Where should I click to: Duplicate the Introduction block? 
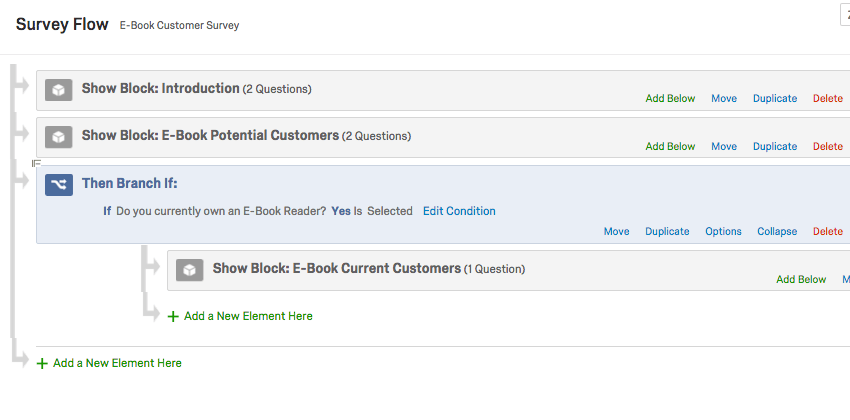pos(775,98)
